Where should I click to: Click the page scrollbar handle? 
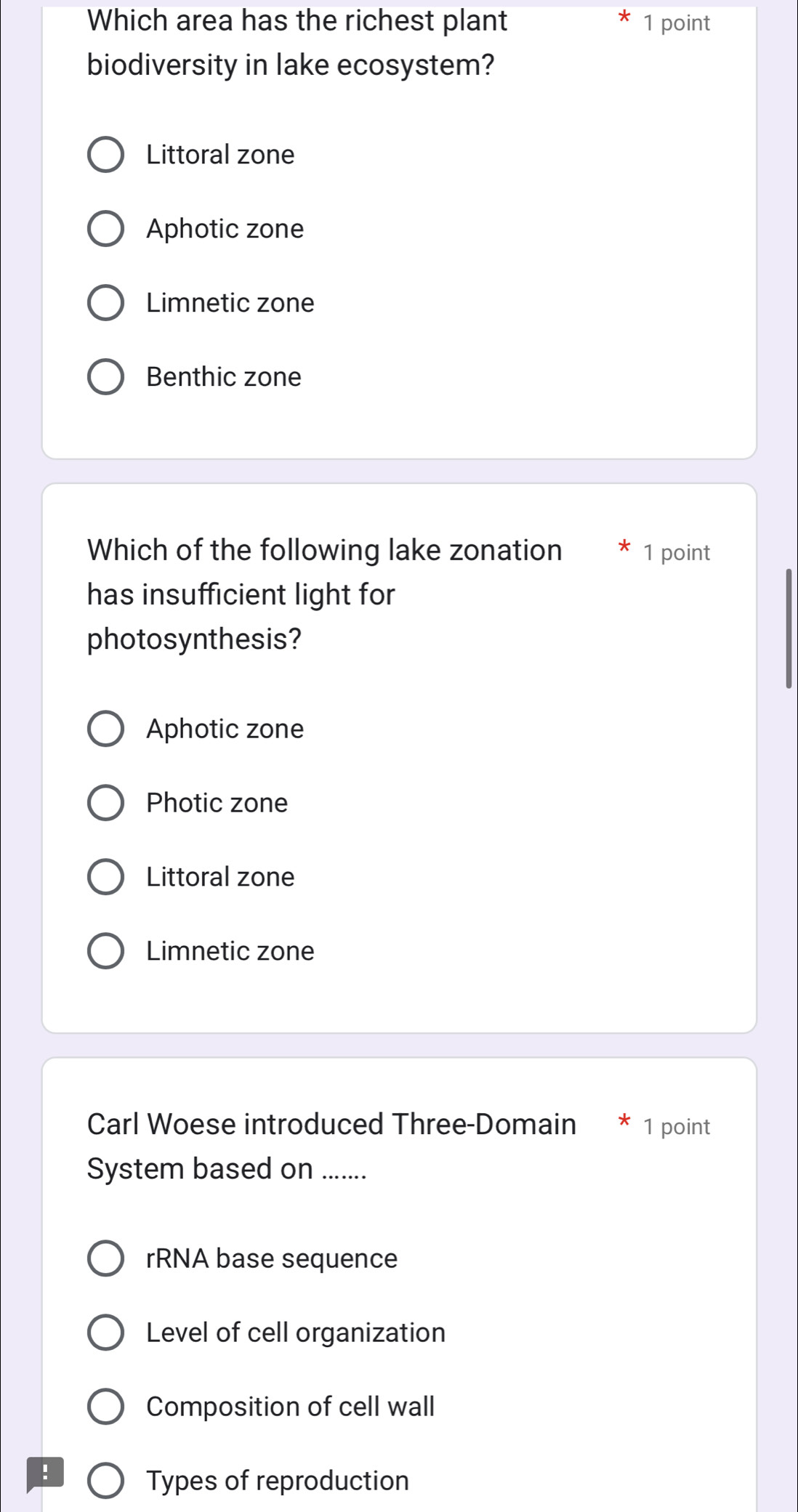[x=789, y=628]
